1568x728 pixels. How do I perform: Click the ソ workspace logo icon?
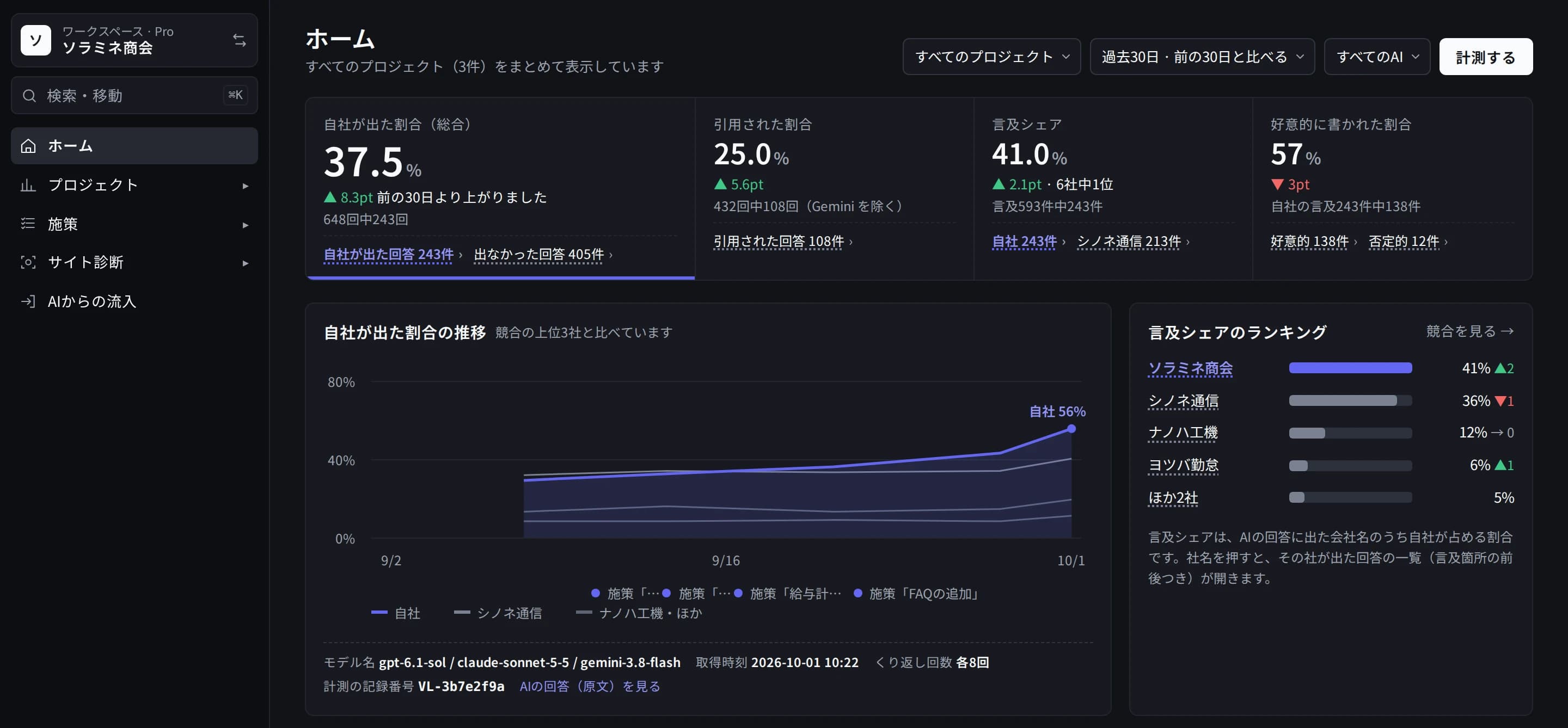pyautogui.click(x=36, y=40)
